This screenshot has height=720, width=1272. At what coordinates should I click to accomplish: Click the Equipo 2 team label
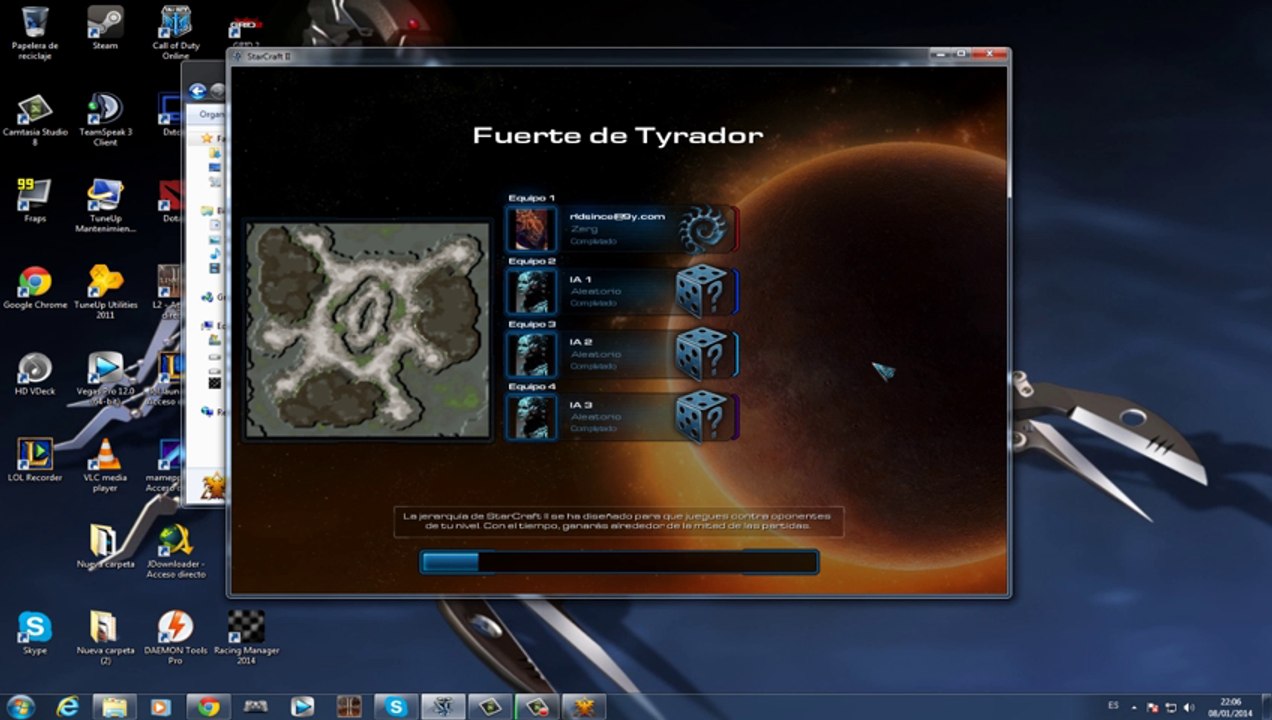531,261
